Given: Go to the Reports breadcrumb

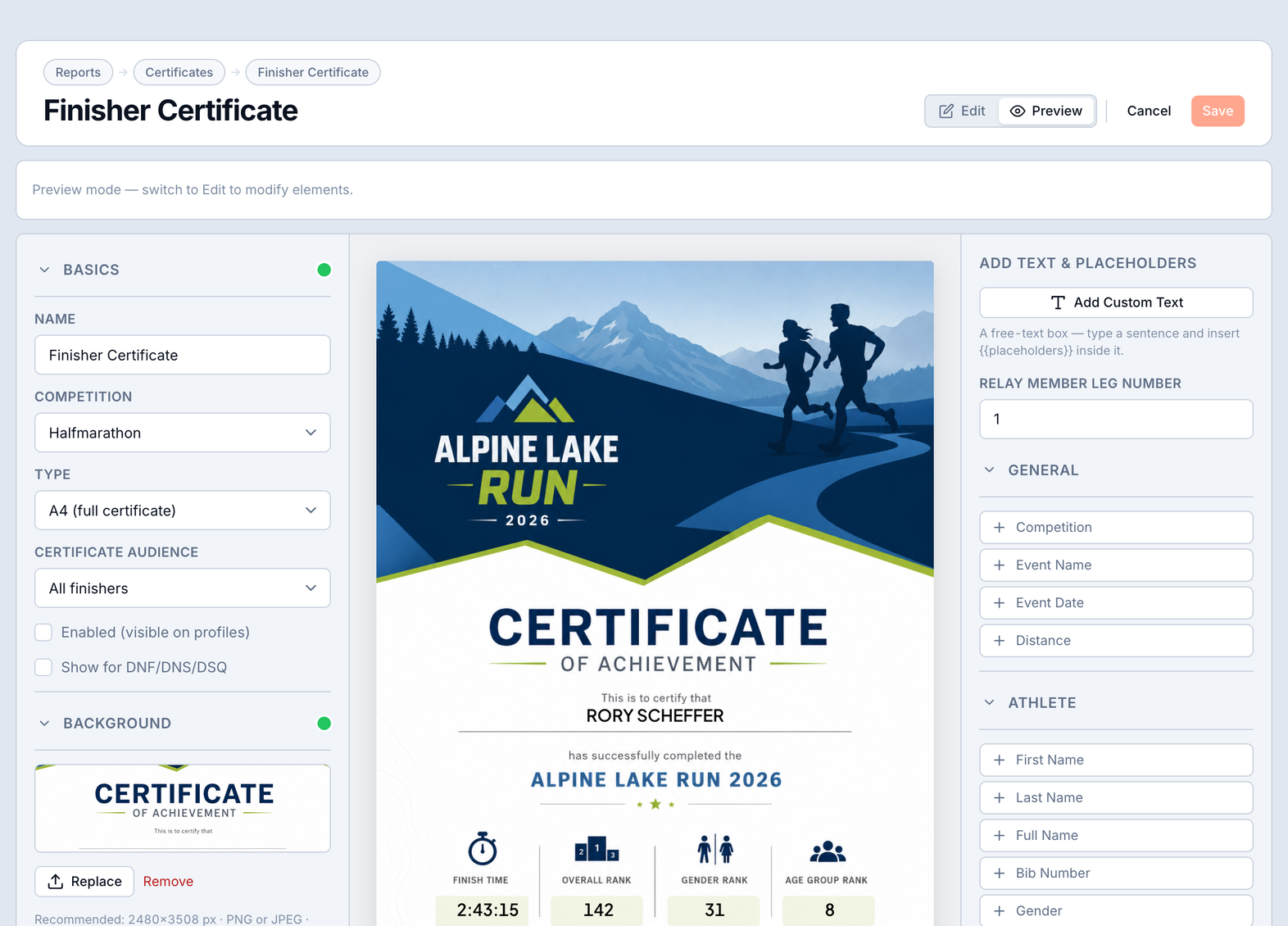Looking at the screenshot, I should coord(78,72).
